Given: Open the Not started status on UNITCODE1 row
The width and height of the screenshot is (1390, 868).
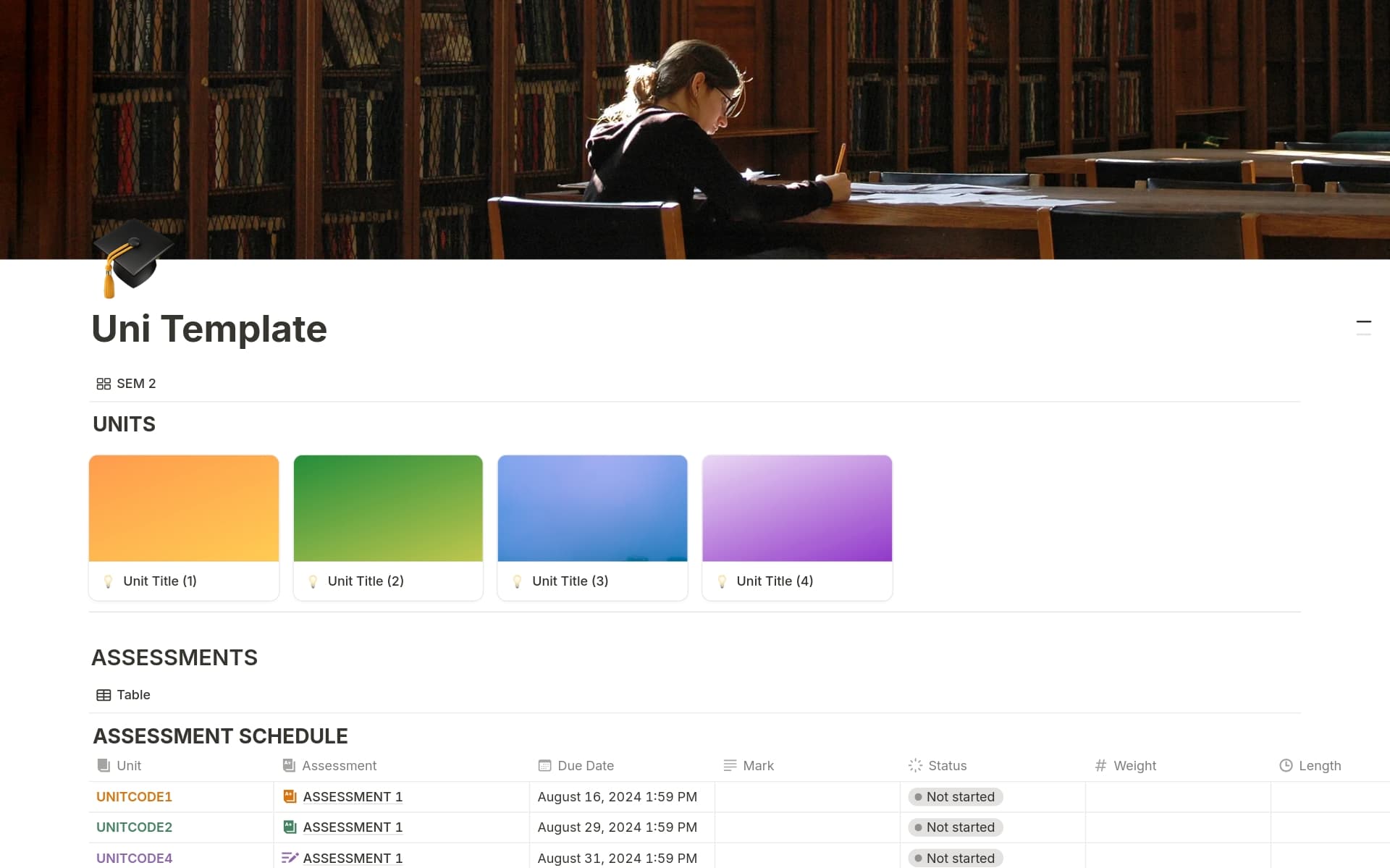Looking at the screenshot, I should tap(955, 796).
